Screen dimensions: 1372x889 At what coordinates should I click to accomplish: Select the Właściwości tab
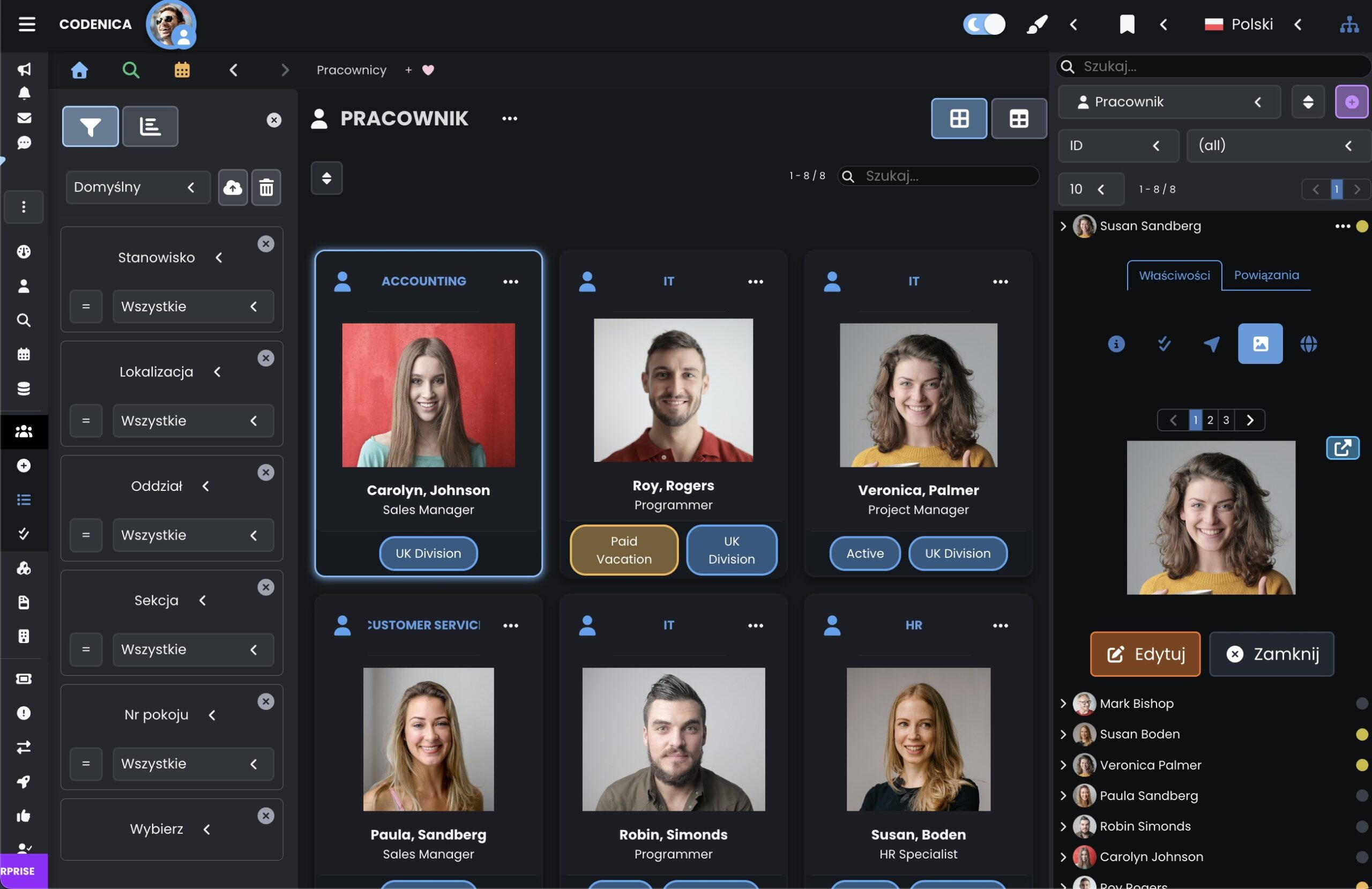tap(1174, 275)
